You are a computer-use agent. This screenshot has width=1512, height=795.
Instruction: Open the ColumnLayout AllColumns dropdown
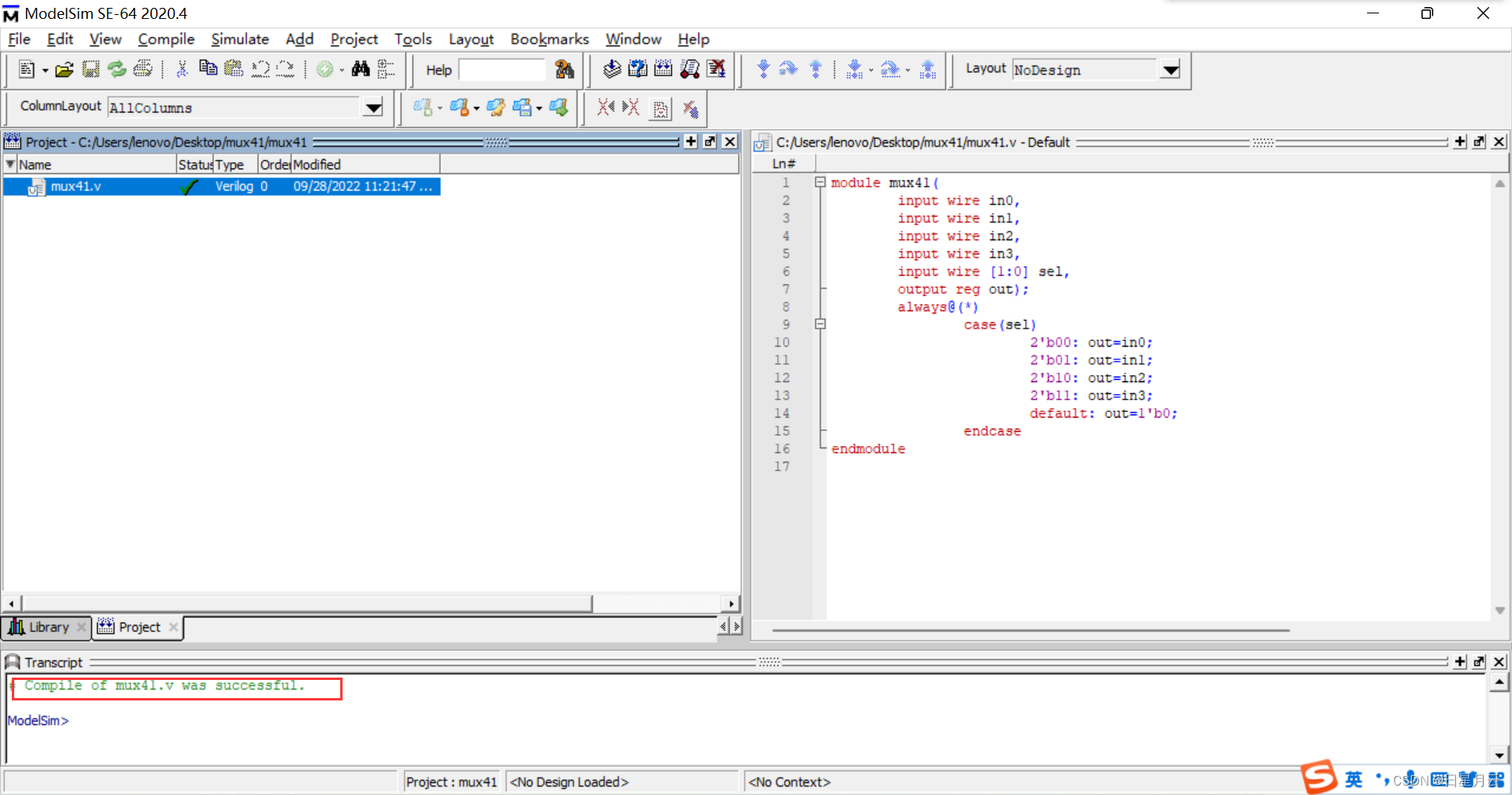coord(372,107)
